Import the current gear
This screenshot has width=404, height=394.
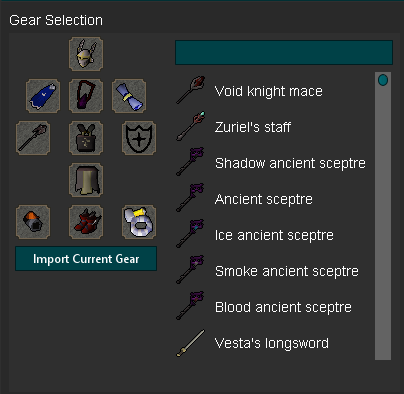[x=86, y=259]
